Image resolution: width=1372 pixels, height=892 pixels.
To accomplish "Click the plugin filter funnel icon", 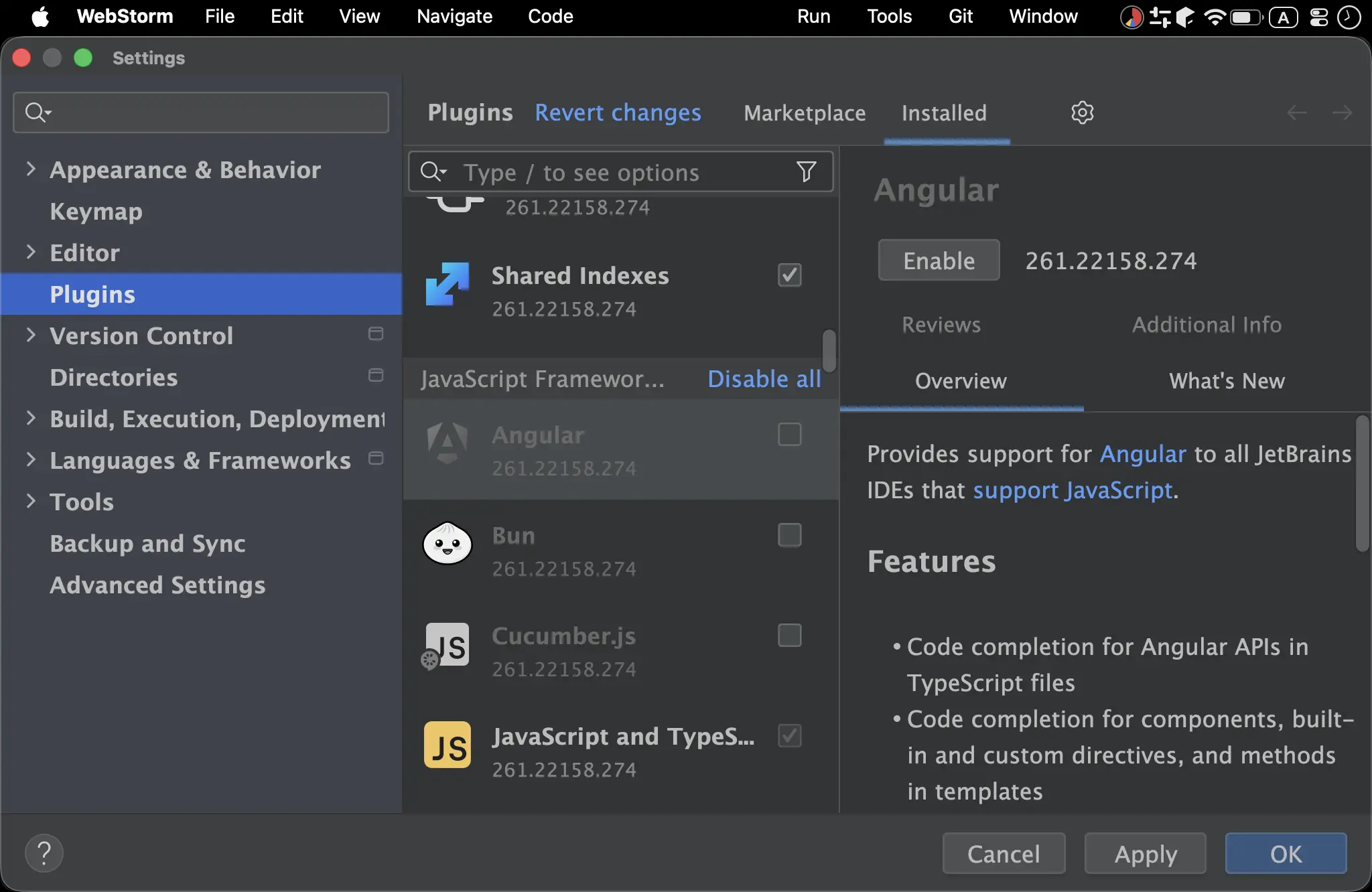I will (806, 172).
